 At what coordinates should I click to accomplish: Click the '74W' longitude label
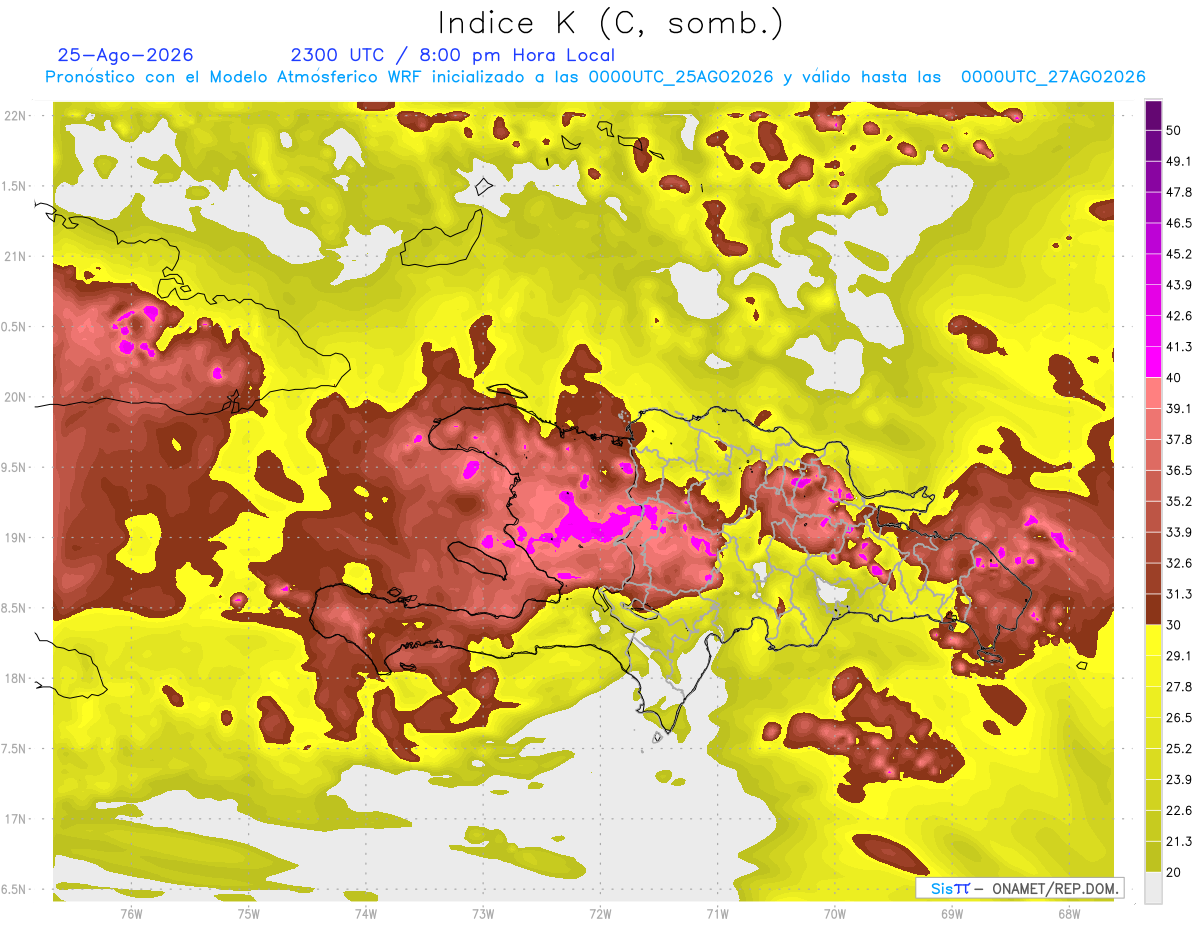[366, 913]
